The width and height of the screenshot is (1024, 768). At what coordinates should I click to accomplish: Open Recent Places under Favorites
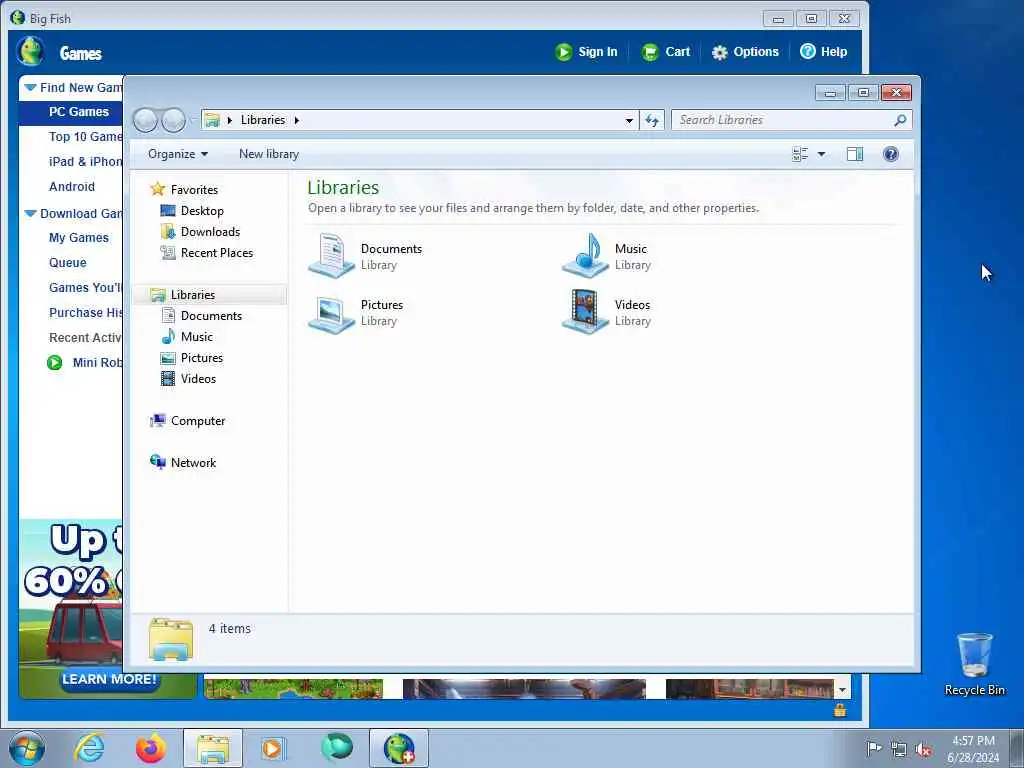tap(217, 253)
